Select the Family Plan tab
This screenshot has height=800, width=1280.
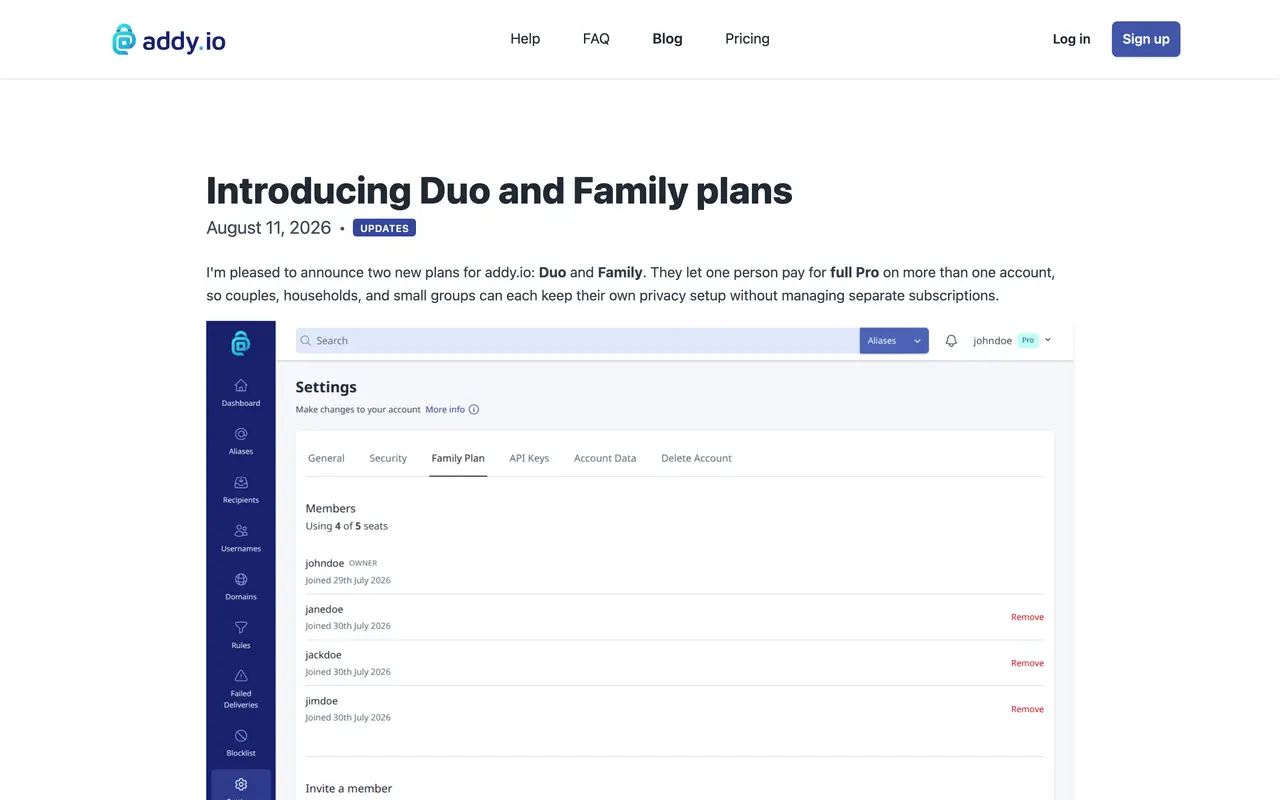(x=458, y=458)
